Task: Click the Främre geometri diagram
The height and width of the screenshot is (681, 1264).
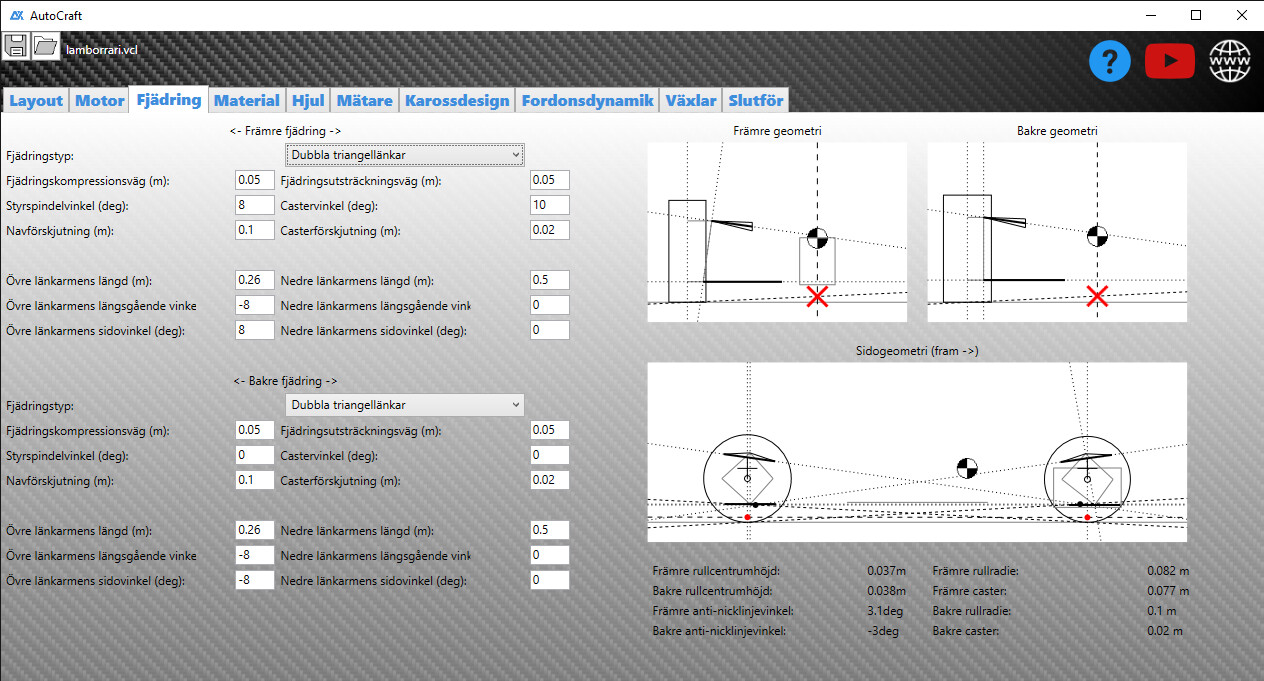Action: click(777, 232)
